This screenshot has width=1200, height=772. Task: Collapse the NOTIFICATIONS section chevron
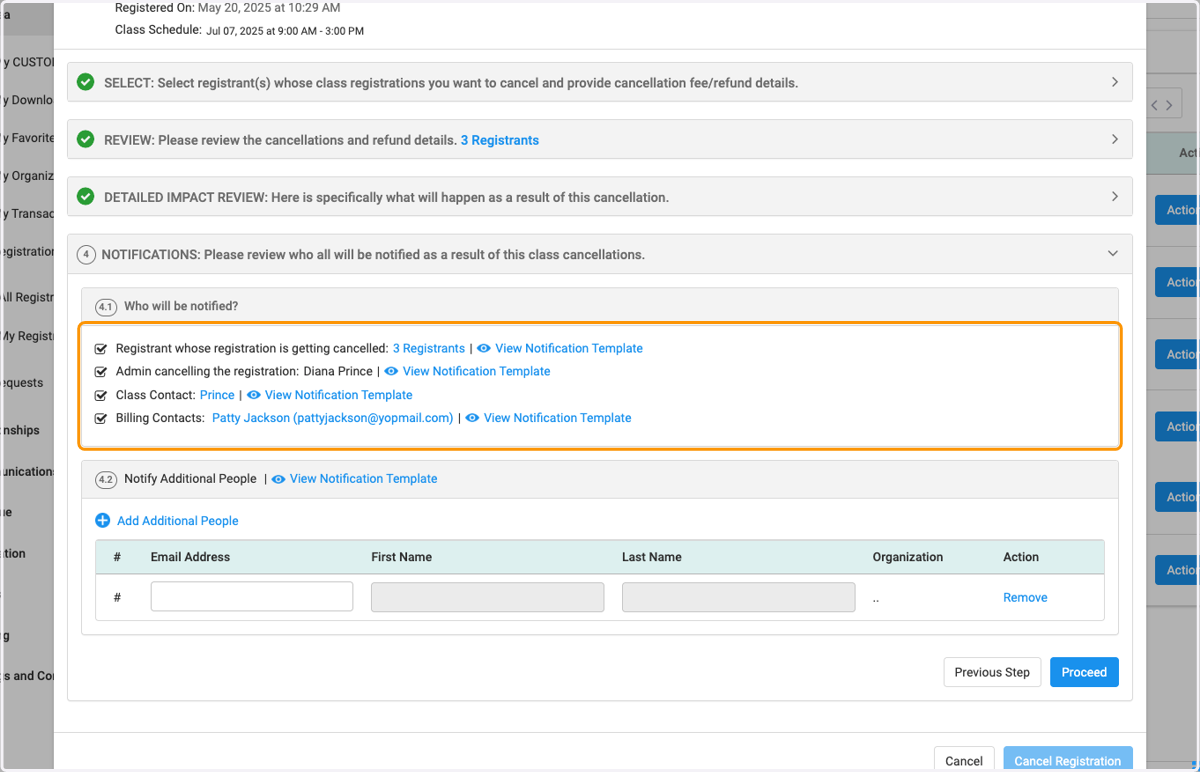click(1113, 254)
